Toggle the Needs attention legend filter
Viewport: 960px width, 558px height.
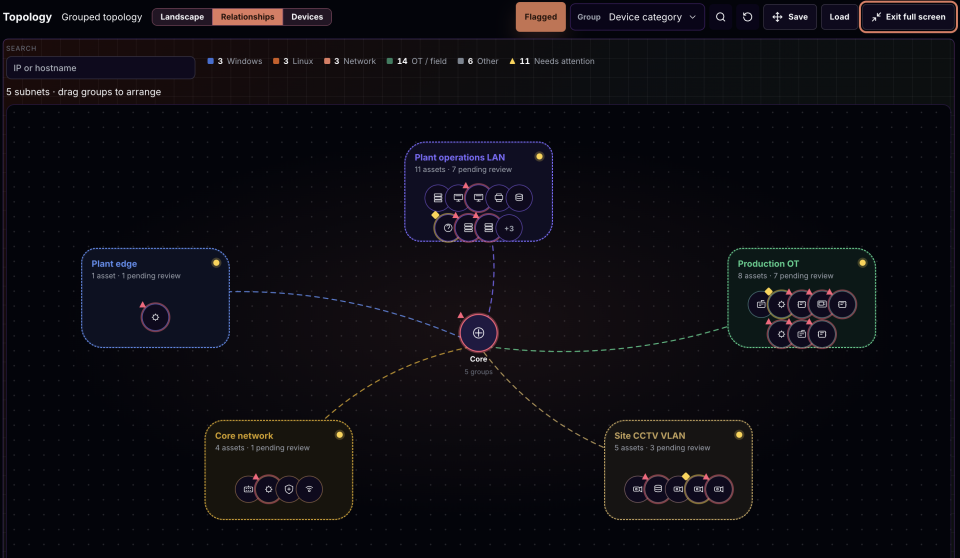point(552,61)
